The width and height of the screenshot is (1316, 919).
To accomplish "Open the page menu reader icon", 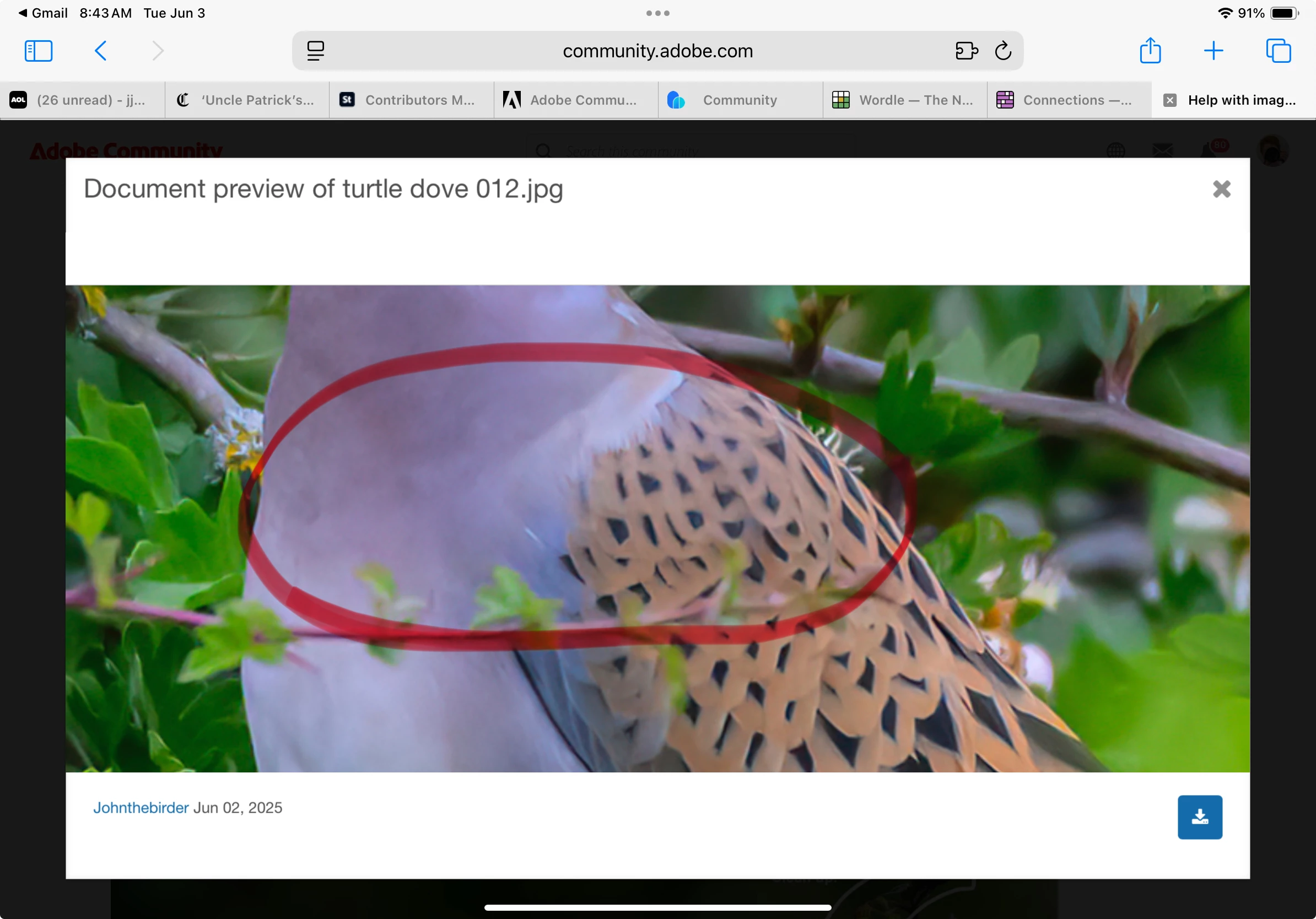I will (315, 51).
